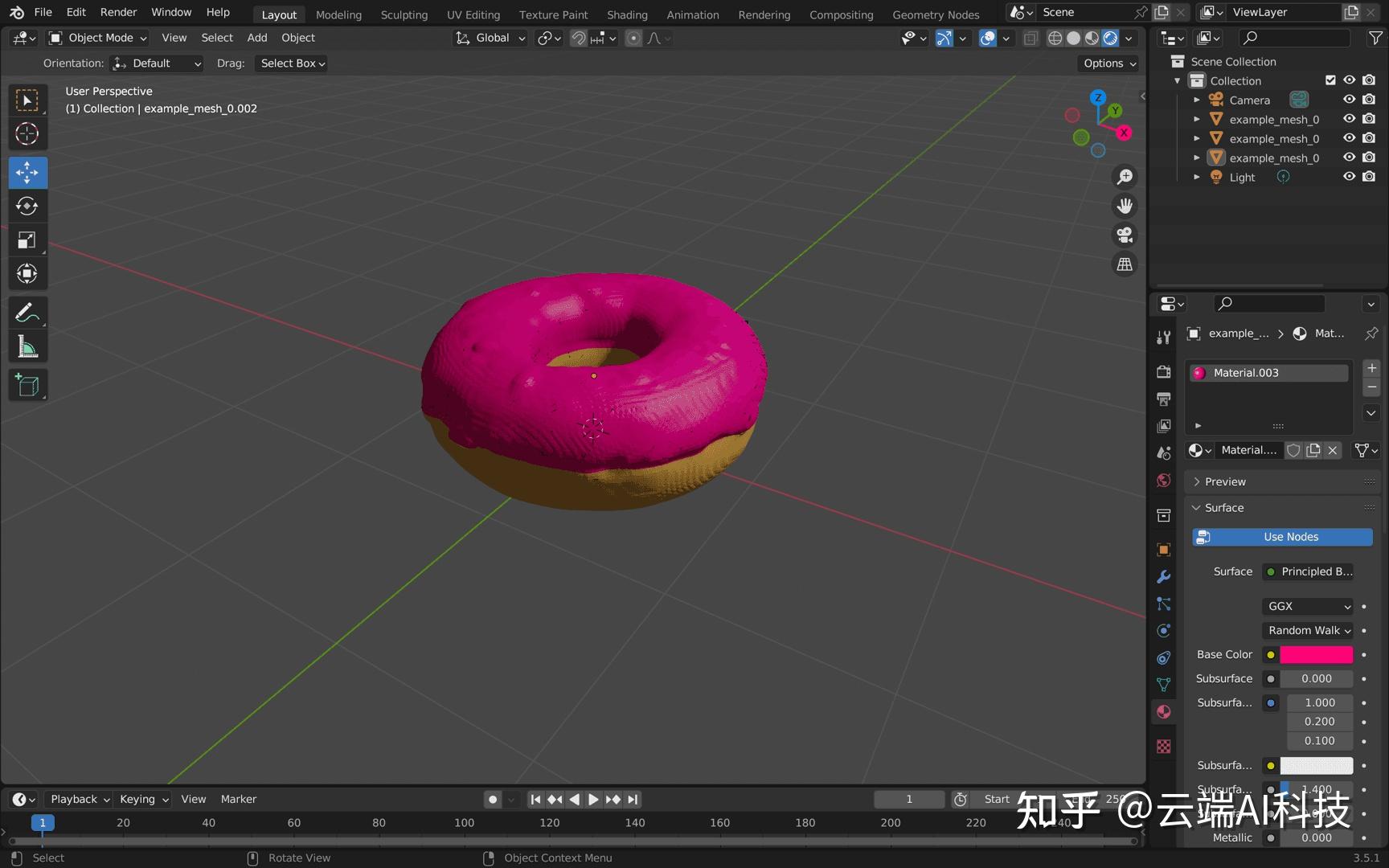The width and height of the screenshot is (1389, 868).
Task: Switch to Render Properties panel
Action: [x=1163, y=371]
